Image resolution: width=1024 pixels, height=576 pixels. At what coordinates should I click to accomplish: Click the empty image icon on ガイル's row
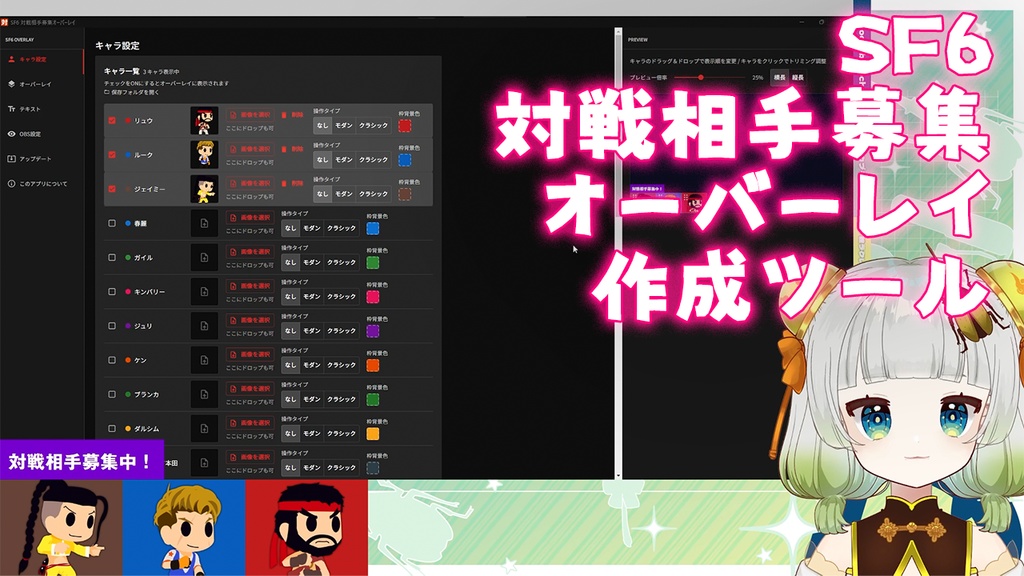203,257
